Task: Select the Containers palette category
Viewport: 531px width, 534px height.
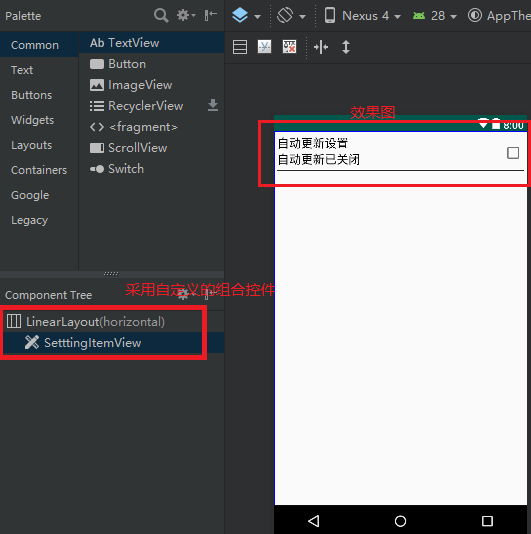Action: pyautogui.click(x=39, y=170)
